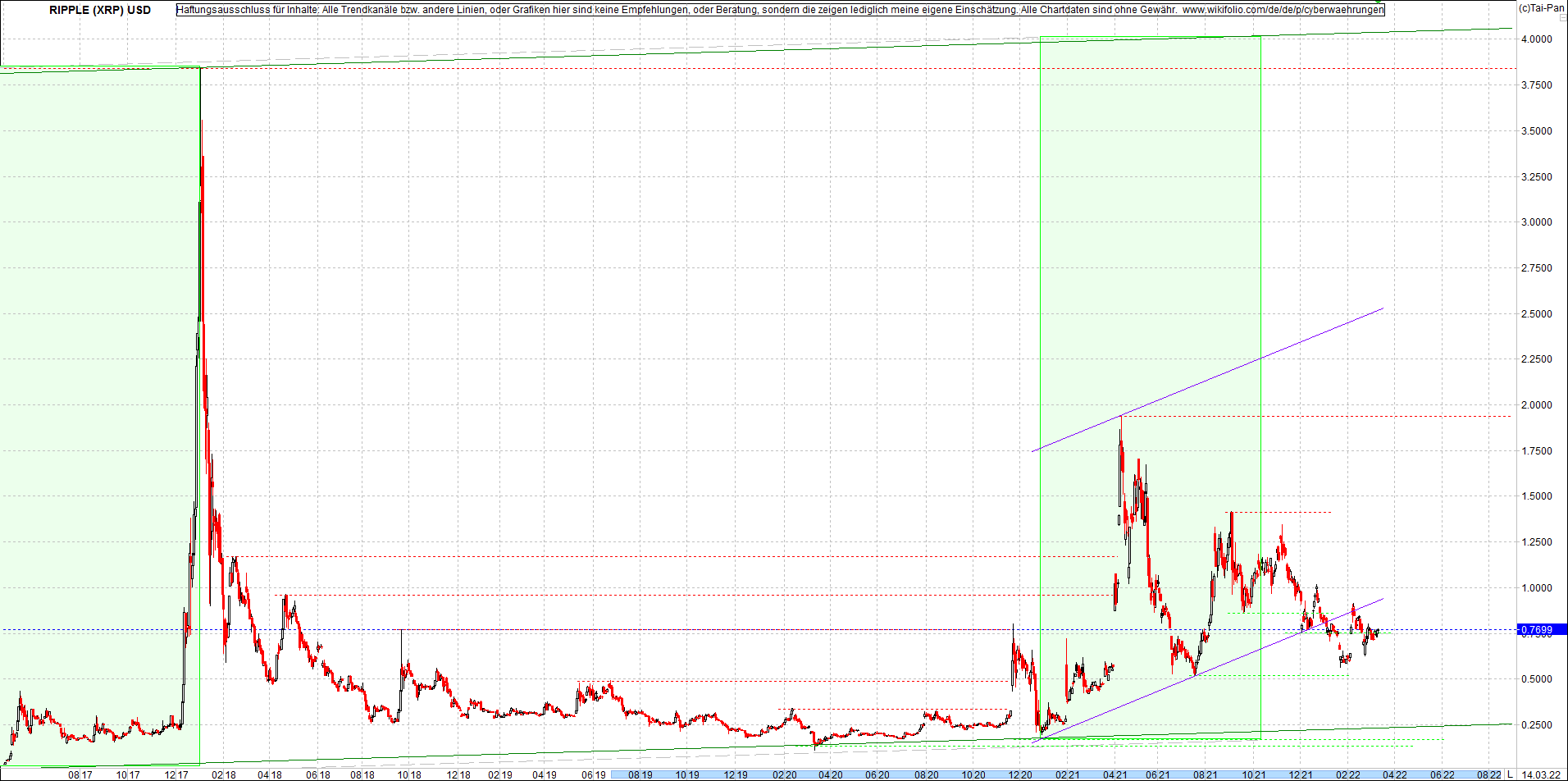Screen dimensions: 1568x781
Task: Click the 12 19 date axis label
Action: point(736,774)
